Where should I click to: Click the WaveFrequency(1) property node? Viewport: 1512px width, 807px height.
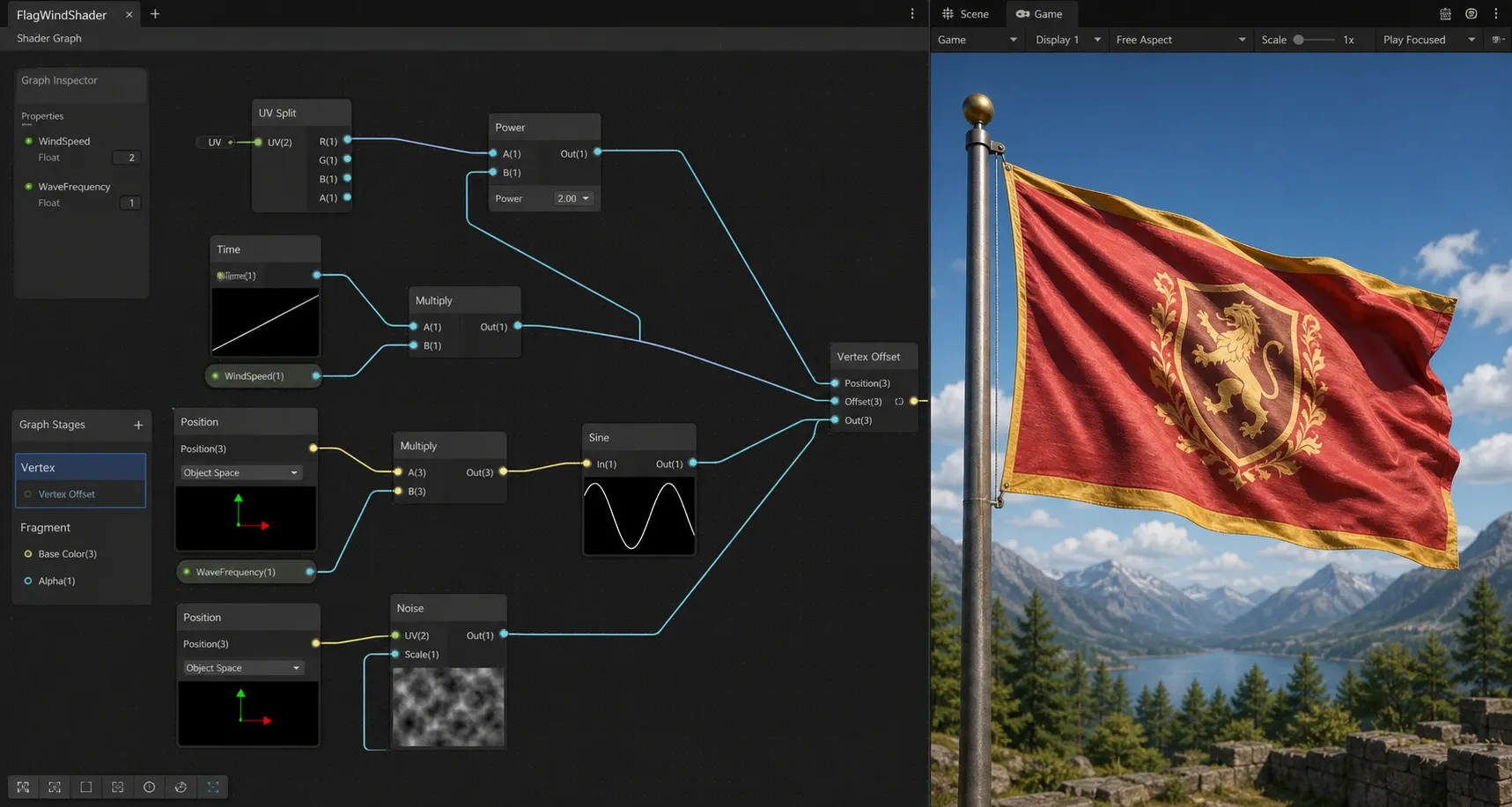247,572
